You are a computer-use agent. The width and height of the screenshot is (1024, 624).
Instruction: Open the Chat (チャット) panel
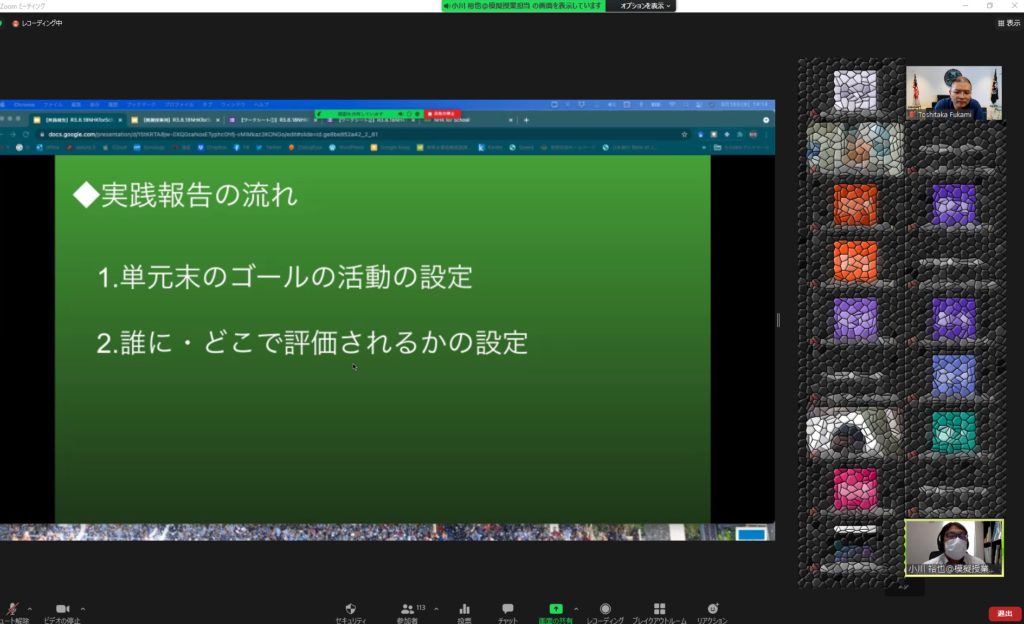tap(507, 609)
